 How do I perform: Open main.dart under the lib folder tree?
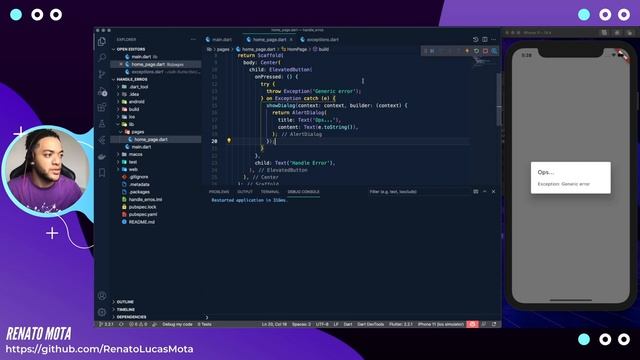tap(141, 147)
